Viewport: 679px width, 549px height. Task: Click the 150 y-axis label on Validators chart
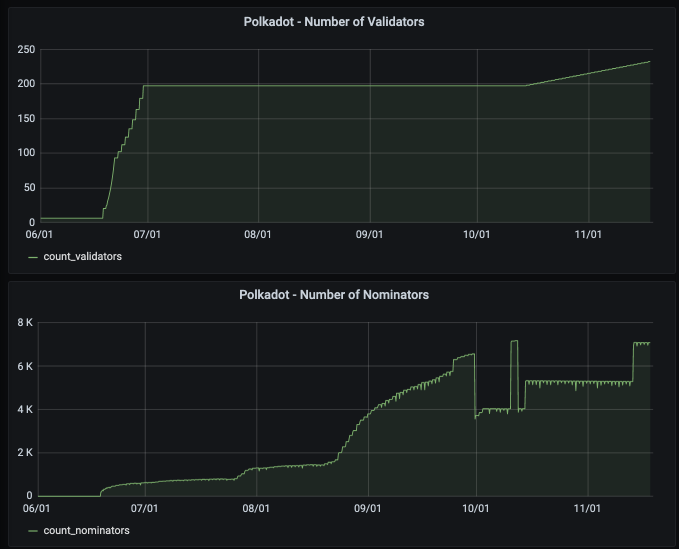[26, 118]
